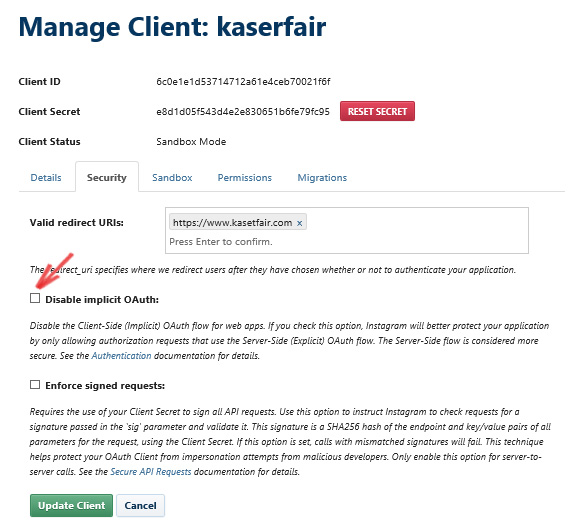Click the Disable implicit OAuth label
The image size is (574, 521).
(x=102, y=299)
